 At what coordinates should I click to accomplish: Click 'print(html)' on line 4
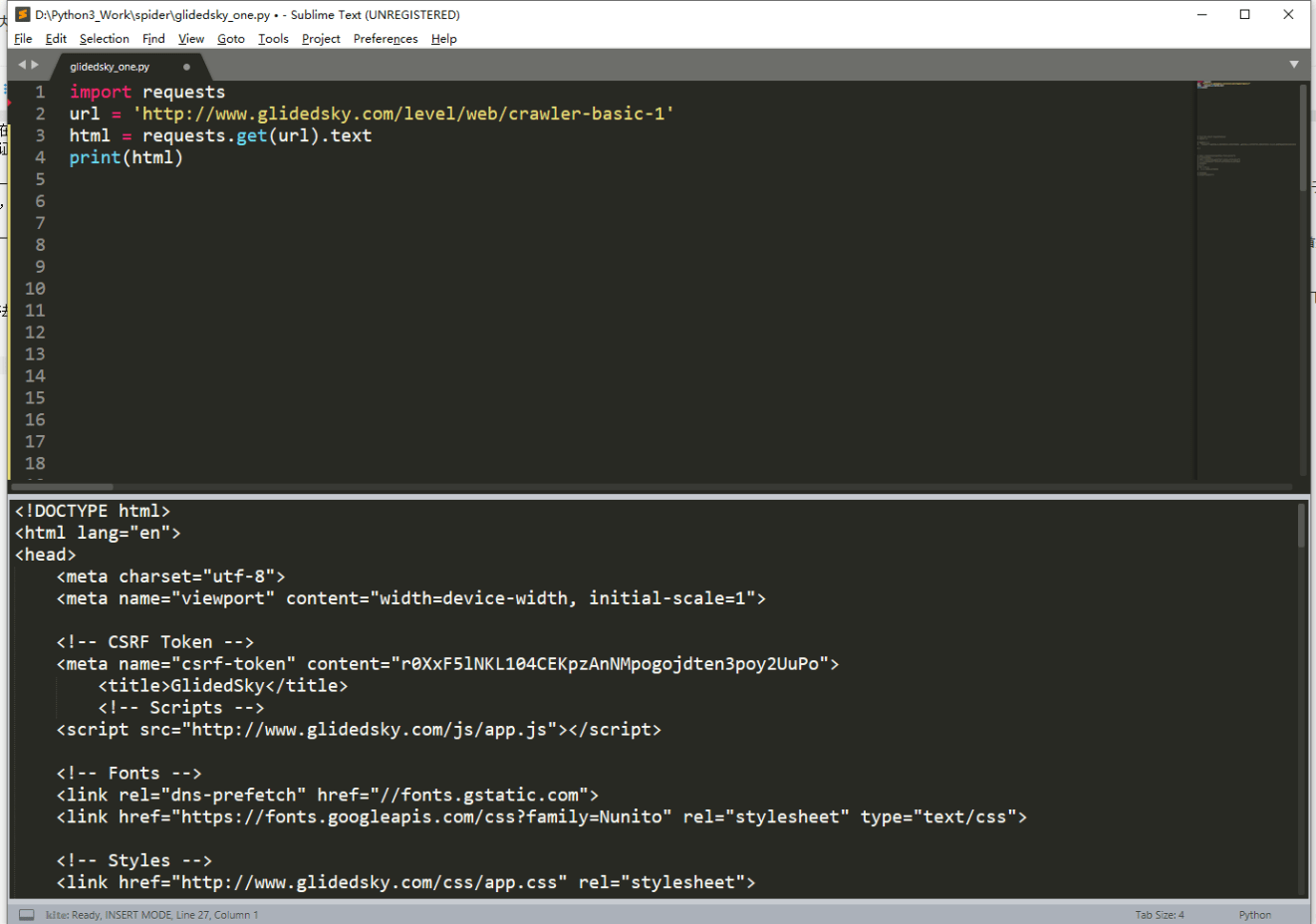pos(127,157)
